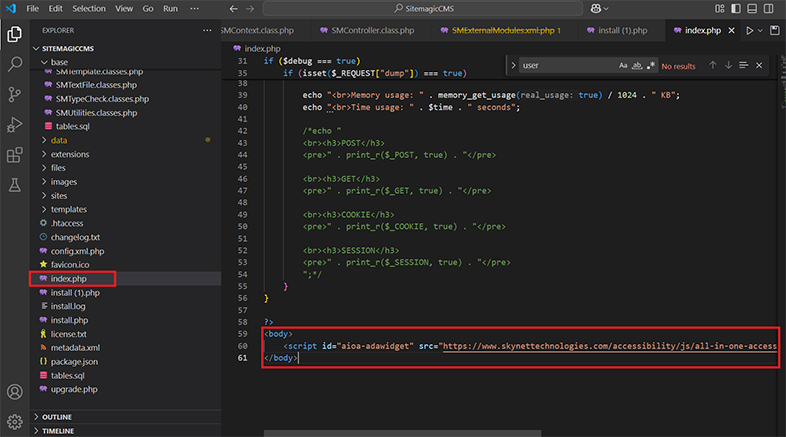This screenshot has width=786, height=437.
Task: Toggle Use Regular Expression in find widget
Action: coord(649,66)
